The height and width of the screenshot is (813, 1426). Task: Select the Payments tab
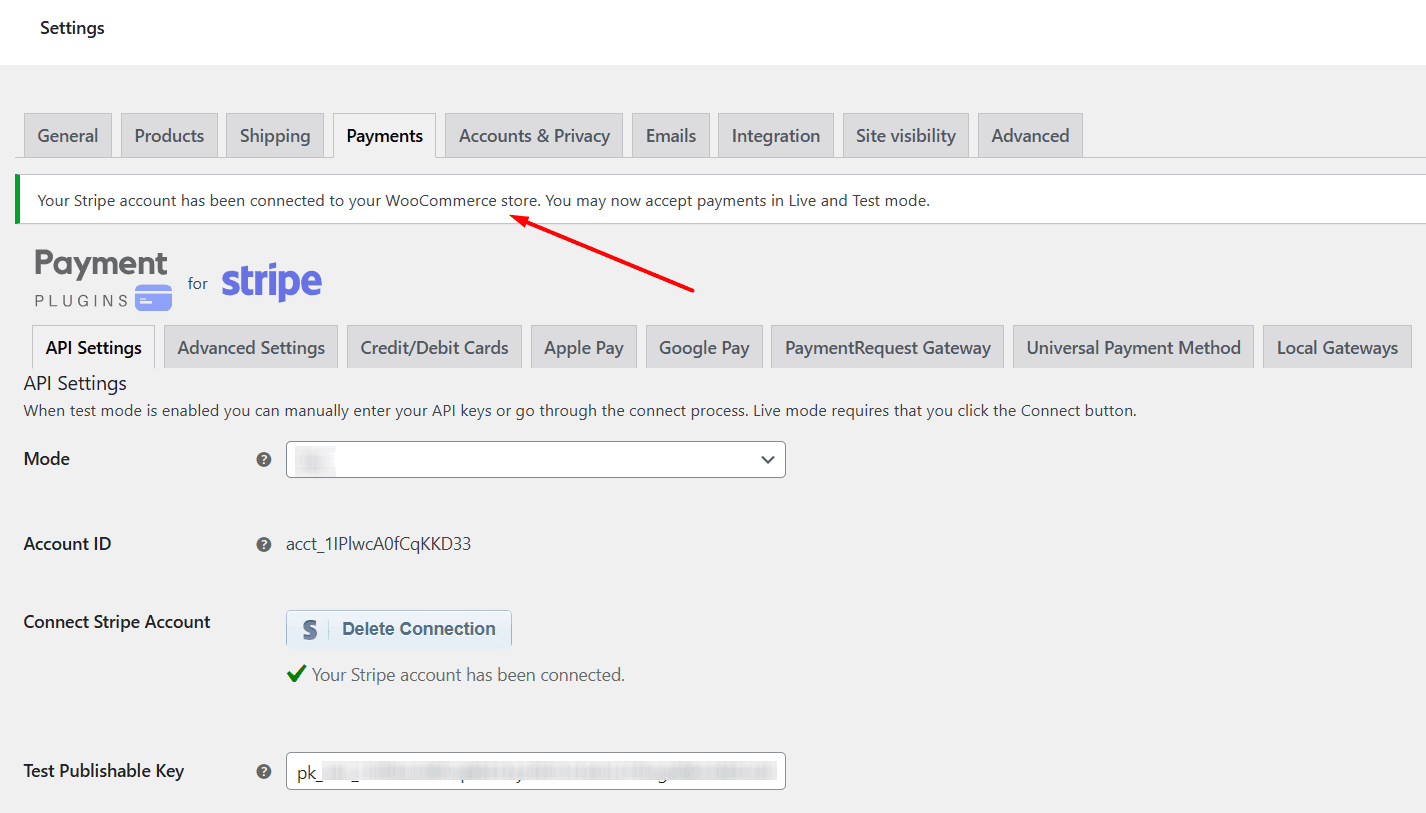coord(385,135)
